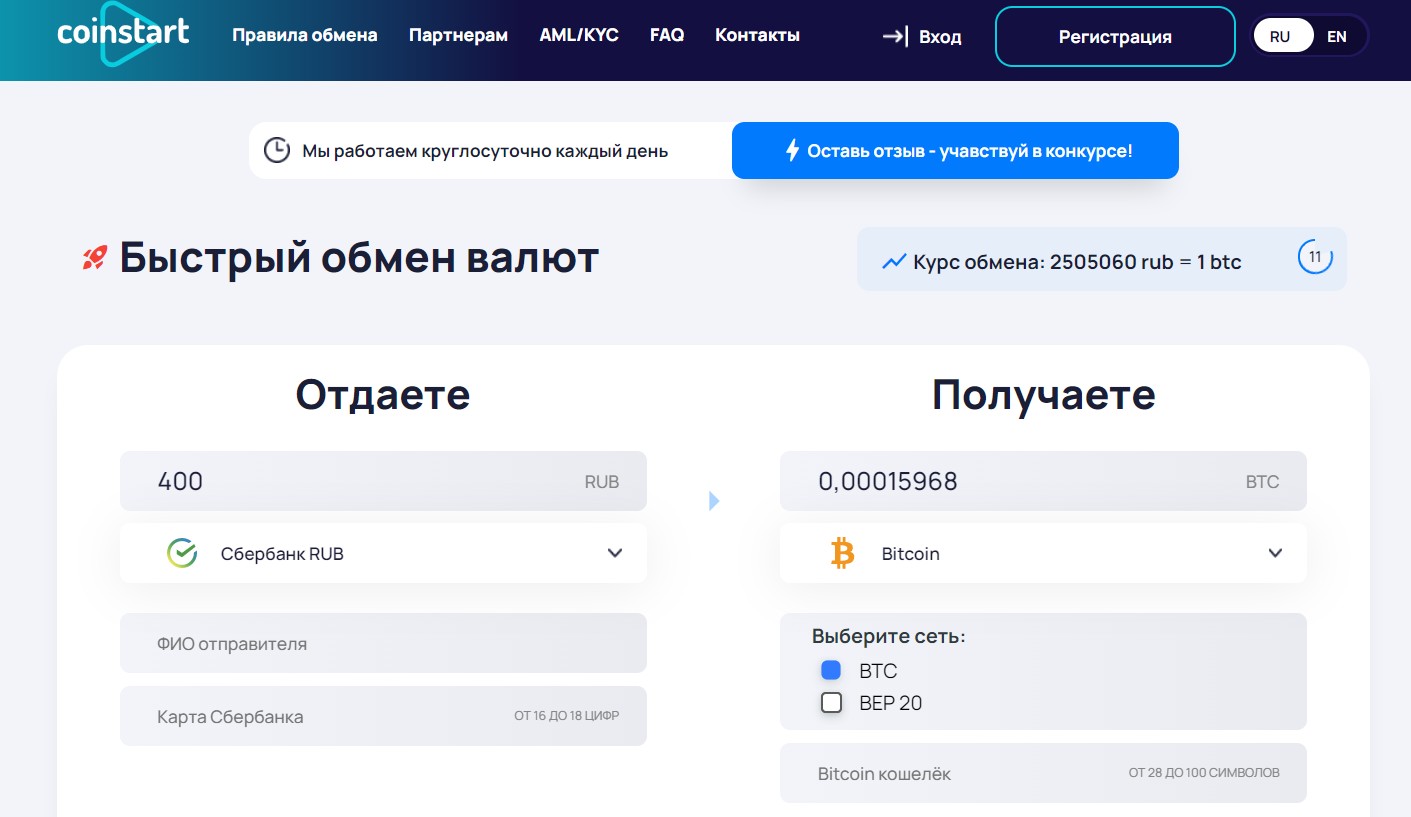Image resolution: width=1411 pixels, height=817 pixels.
Task: Click the Bitcoin кошелёк input field
Action: pyautogui.click(x=1043, y=773)
